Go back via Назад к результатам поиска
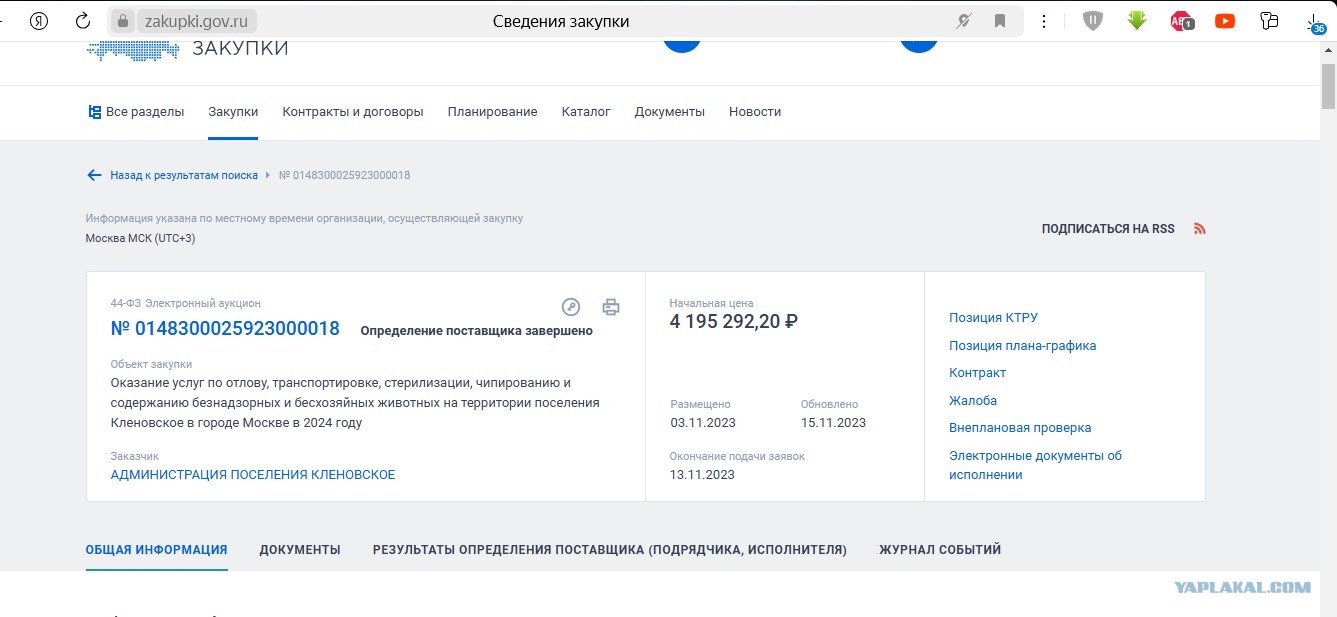 pos(184,175)
